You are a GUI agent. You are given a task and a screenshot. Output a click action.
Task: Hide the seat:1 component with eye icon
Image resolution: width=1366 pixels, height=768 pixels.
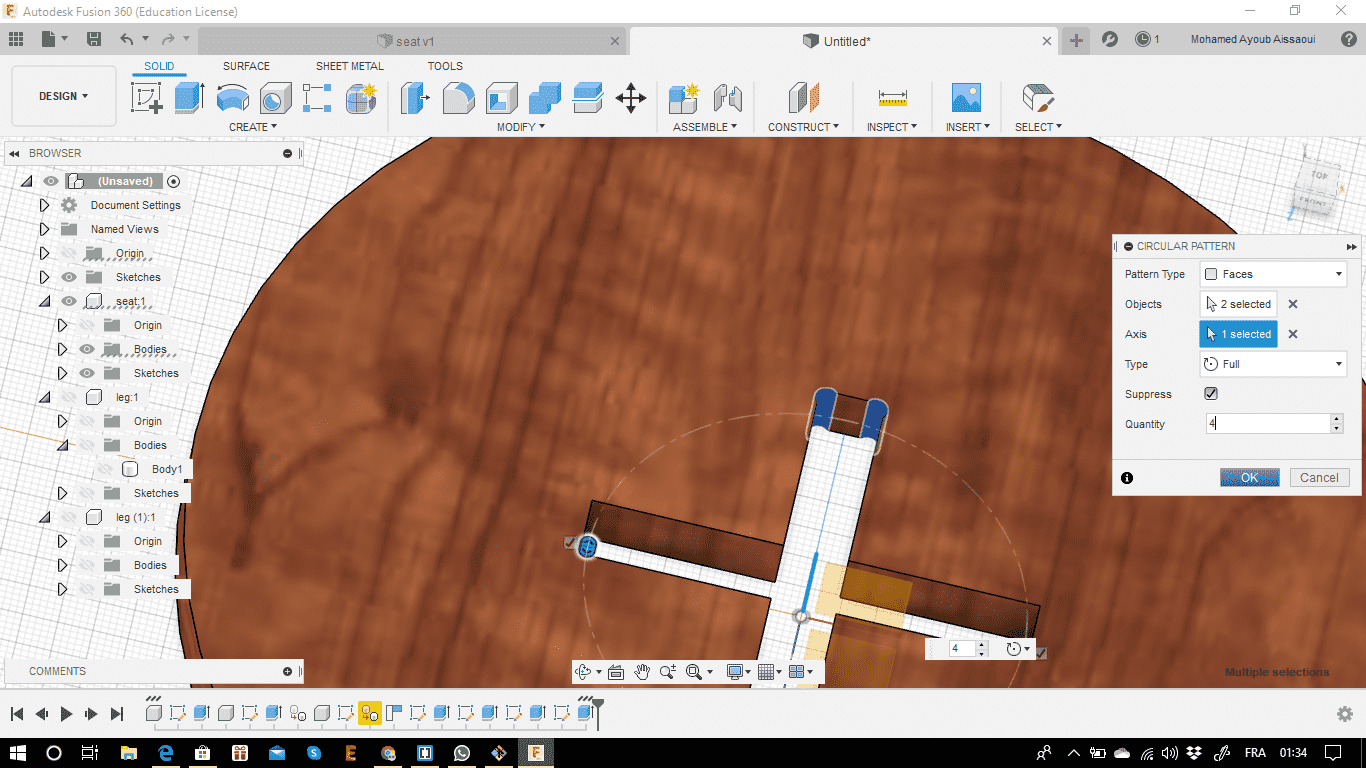69,301
